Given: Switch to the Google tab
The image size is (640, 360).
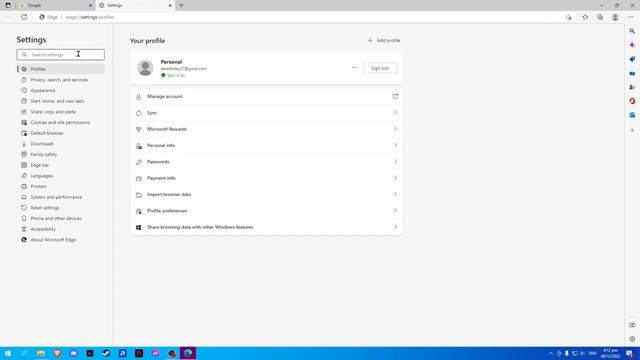Looking at the screenshot, I should [x=55, y=5].
